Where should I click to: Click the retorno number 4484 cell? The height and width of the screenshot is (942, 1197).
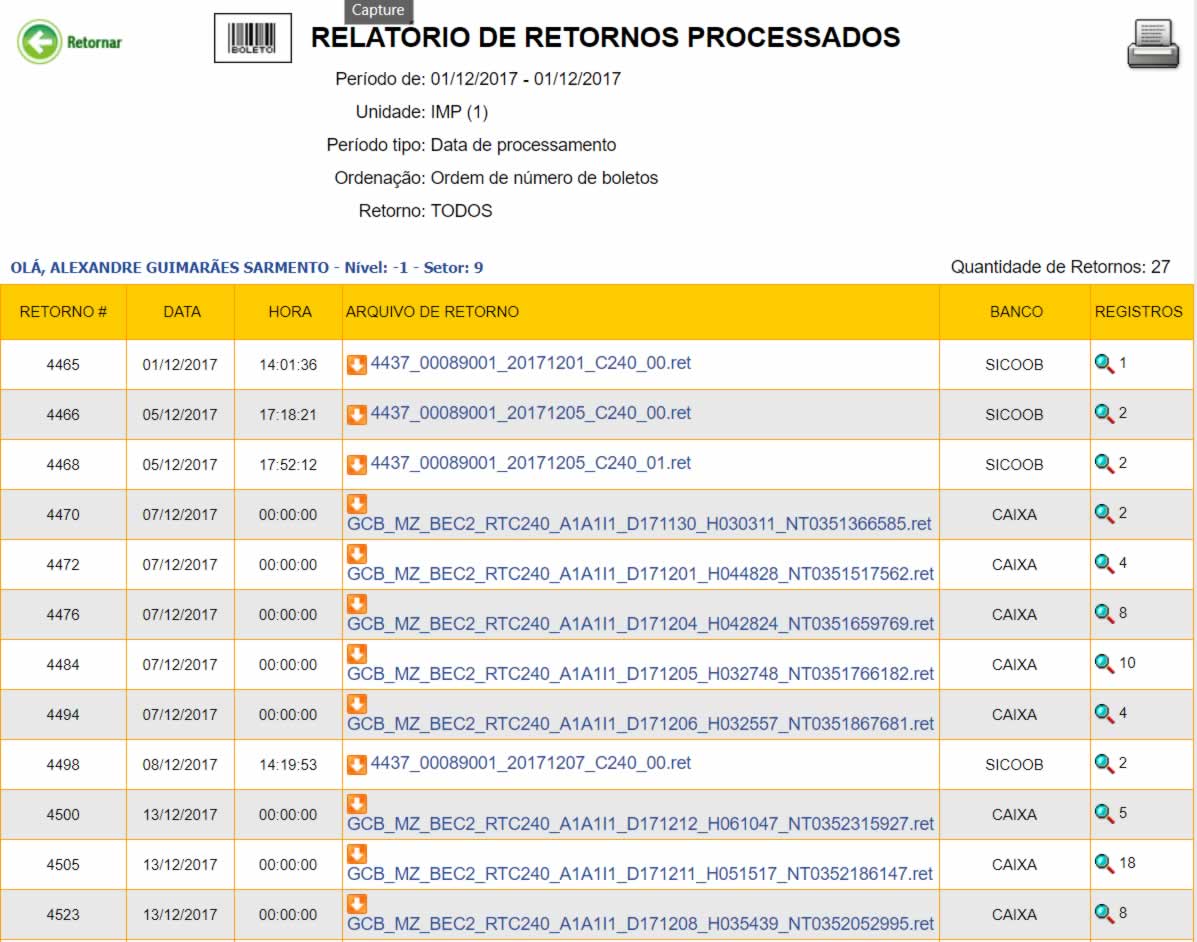[x=63, y=665]
